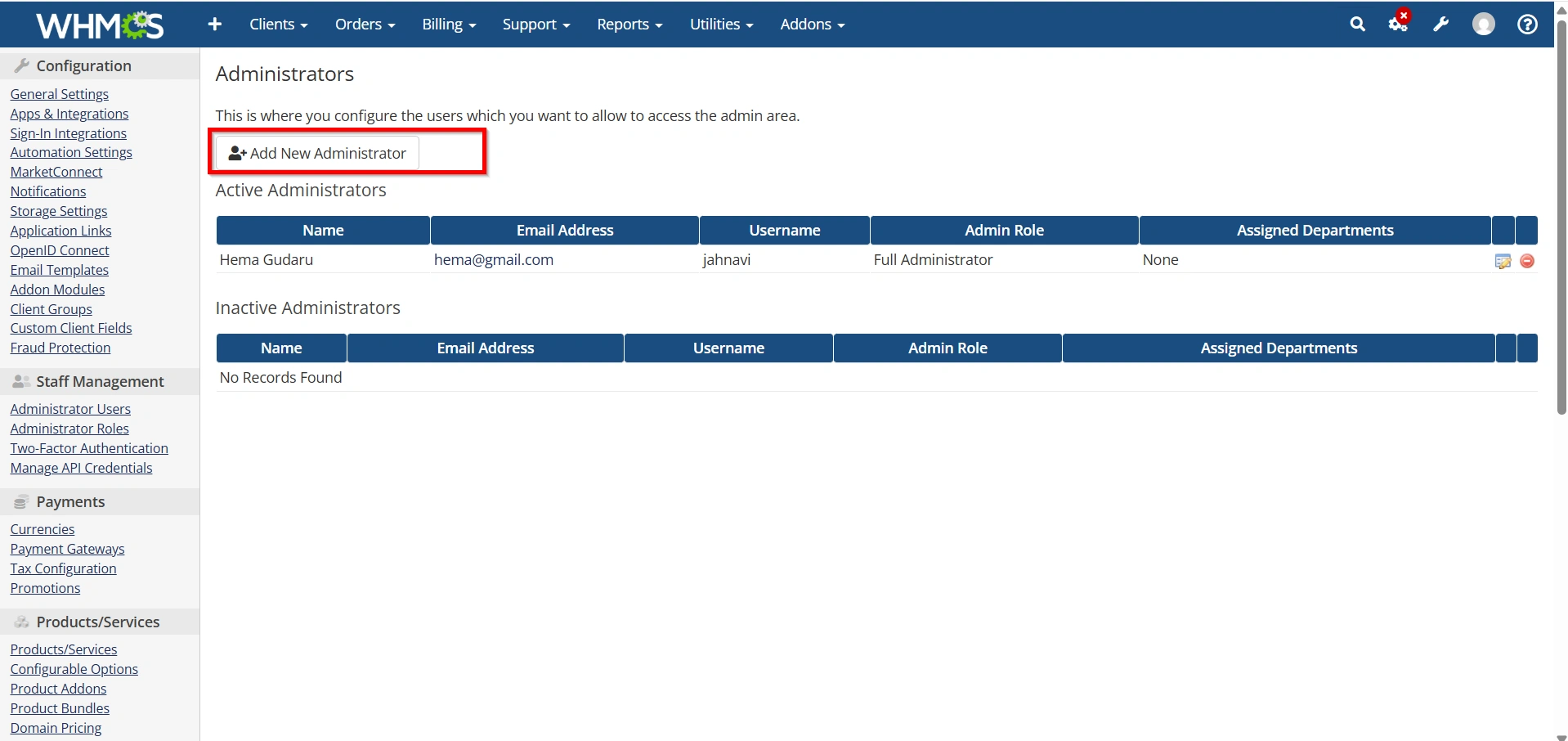Delete Hema Gudaru administrator red icon

tap(1526, 261)
